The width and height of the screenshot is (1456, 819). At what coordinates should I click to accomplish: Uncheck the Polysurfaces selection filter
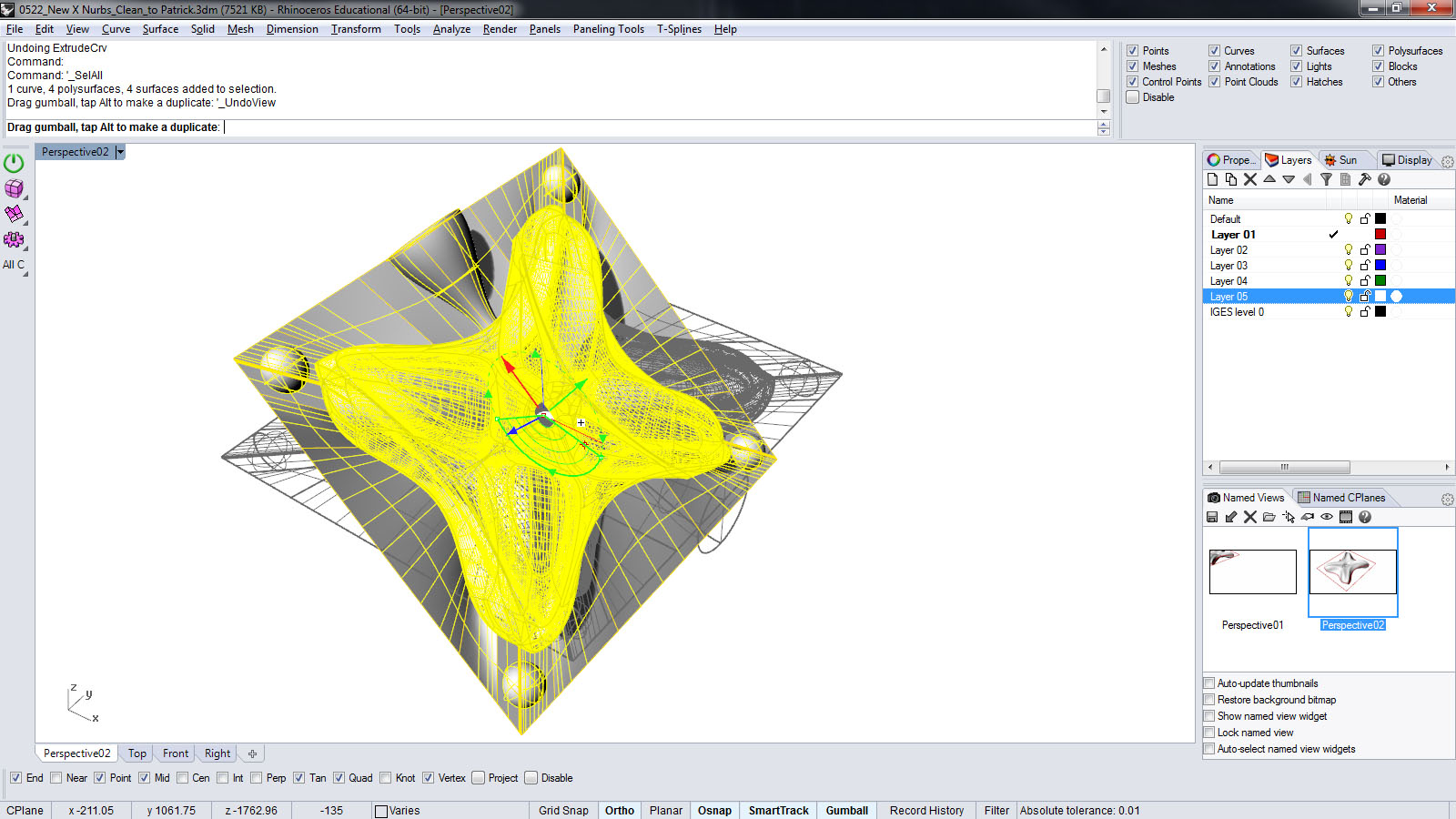click(x=1379, y=51)
